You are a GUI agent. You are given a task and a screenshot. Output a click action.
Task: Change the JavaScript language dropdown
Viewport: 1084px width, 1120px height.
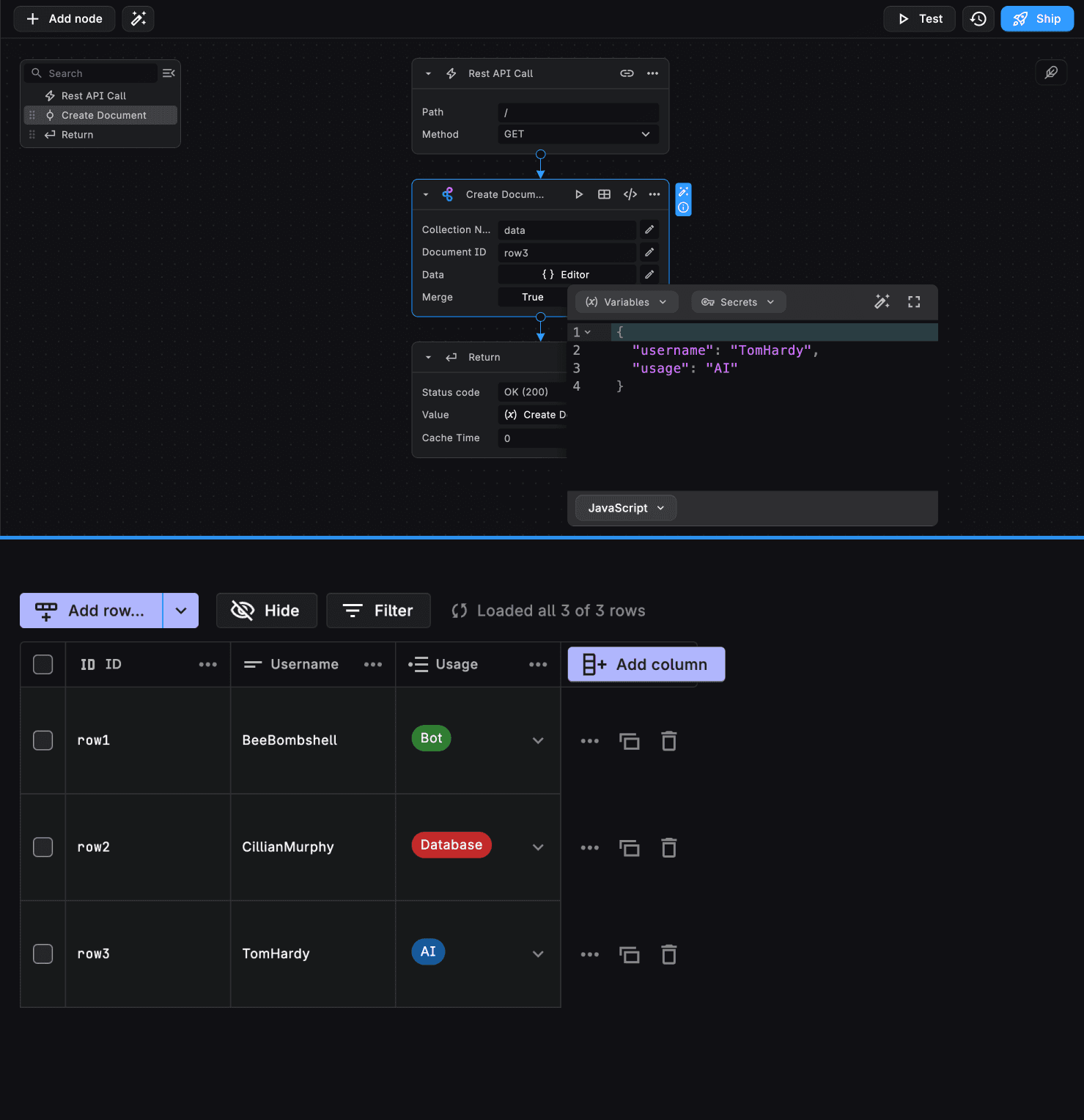pos(625,508)
